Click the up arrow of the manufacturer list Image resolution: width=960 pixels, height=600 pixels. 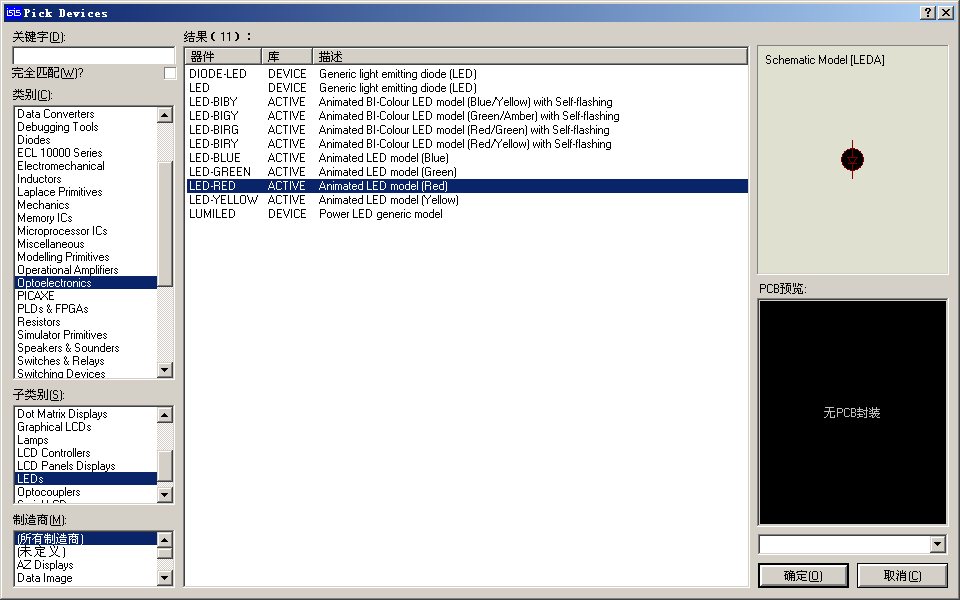(x=165, y=539)
